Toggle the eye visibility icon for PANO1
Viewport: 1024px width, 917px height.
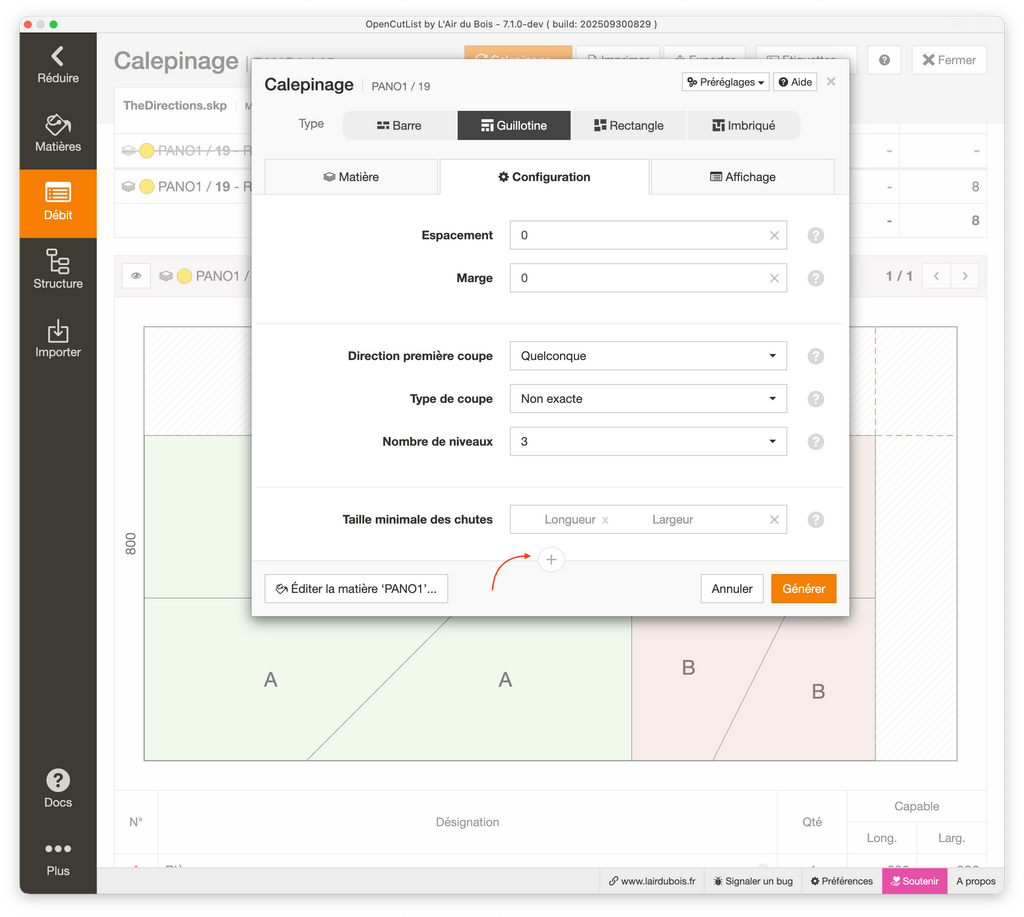[136, 276]
